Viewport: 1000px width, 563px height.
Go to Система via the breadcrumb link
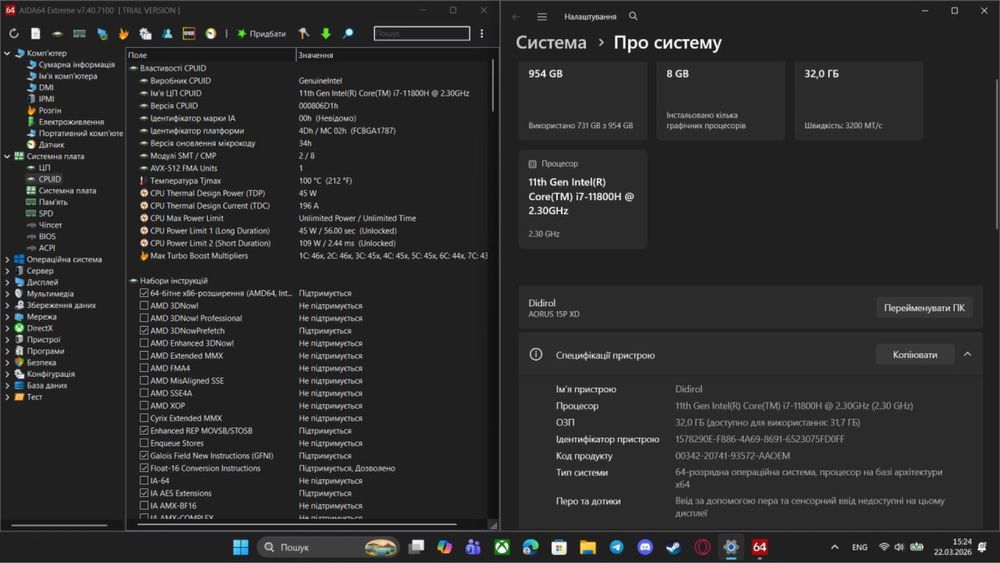pyautogui.click(x=551, y=43)
